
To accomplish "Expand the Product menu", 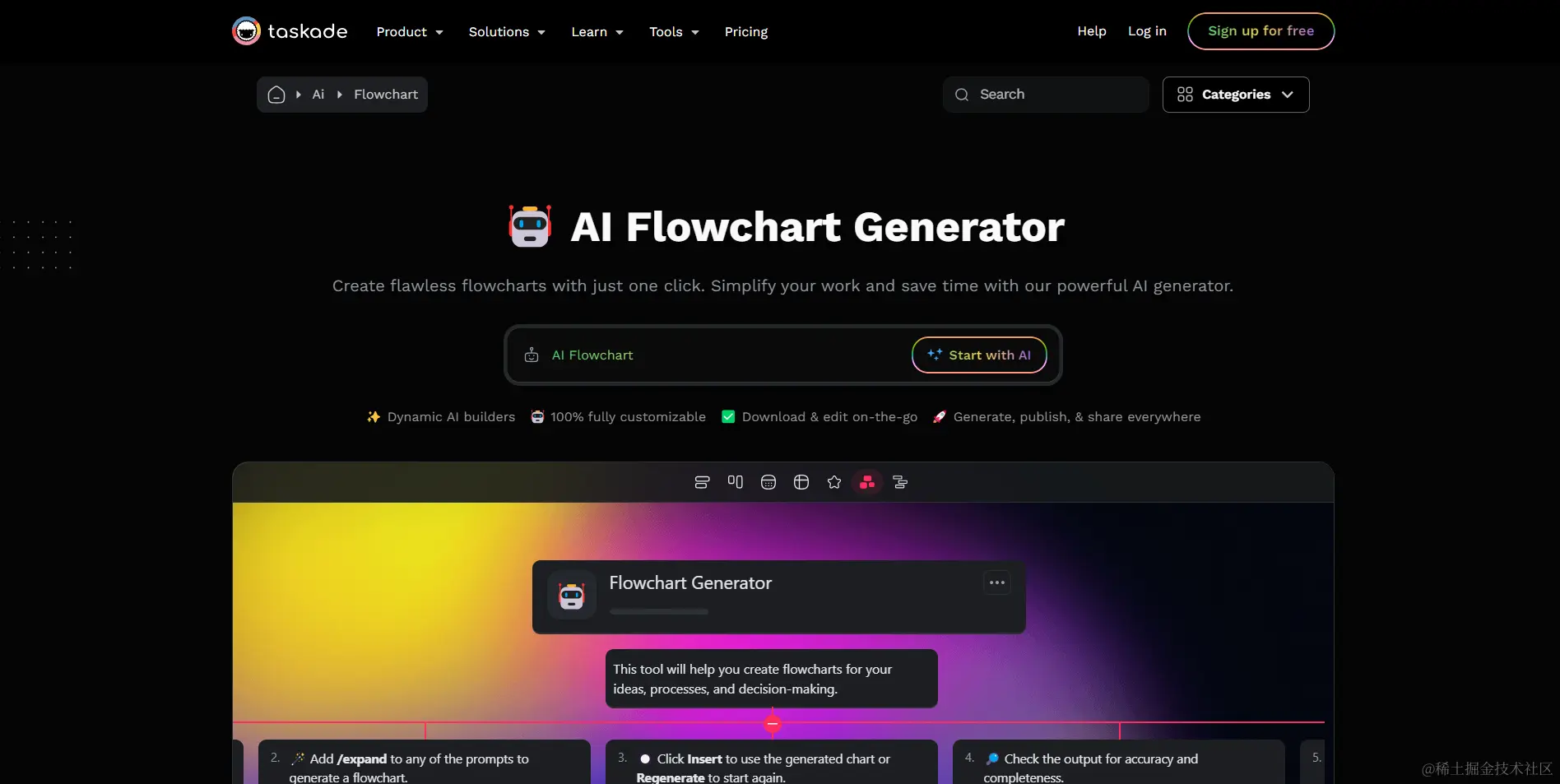I will click(410, 32).
